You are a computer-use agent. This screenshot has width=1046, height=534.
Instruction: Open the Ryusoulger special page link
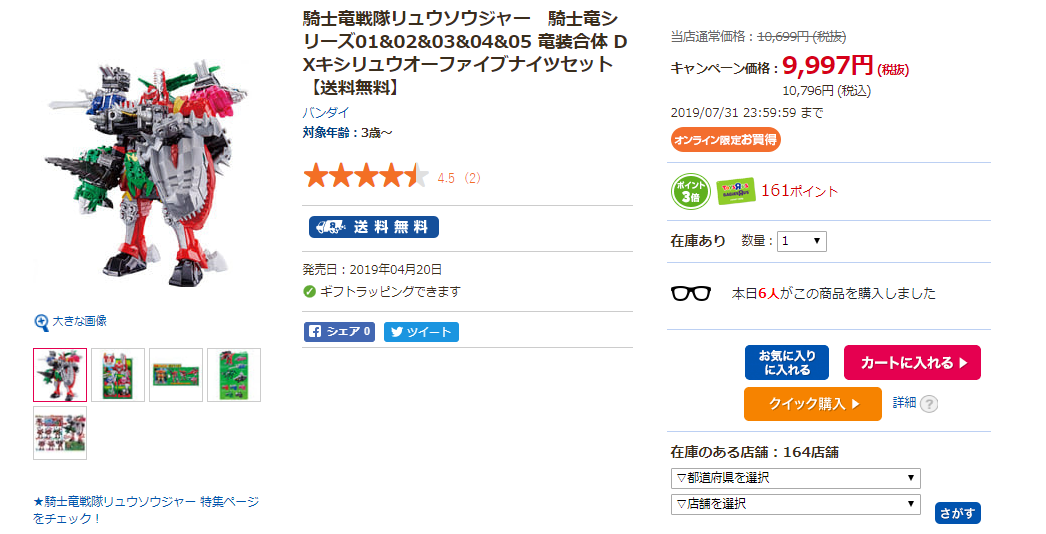point(145,509)
